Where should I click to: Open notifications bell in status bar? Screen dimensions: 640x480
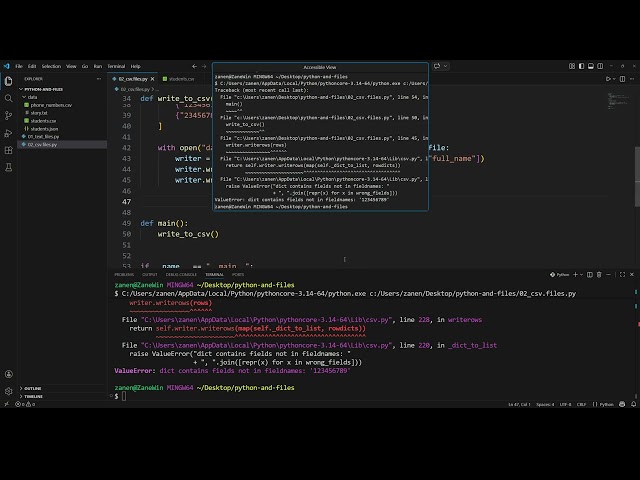pyautogui.click(x=633, y=404)
